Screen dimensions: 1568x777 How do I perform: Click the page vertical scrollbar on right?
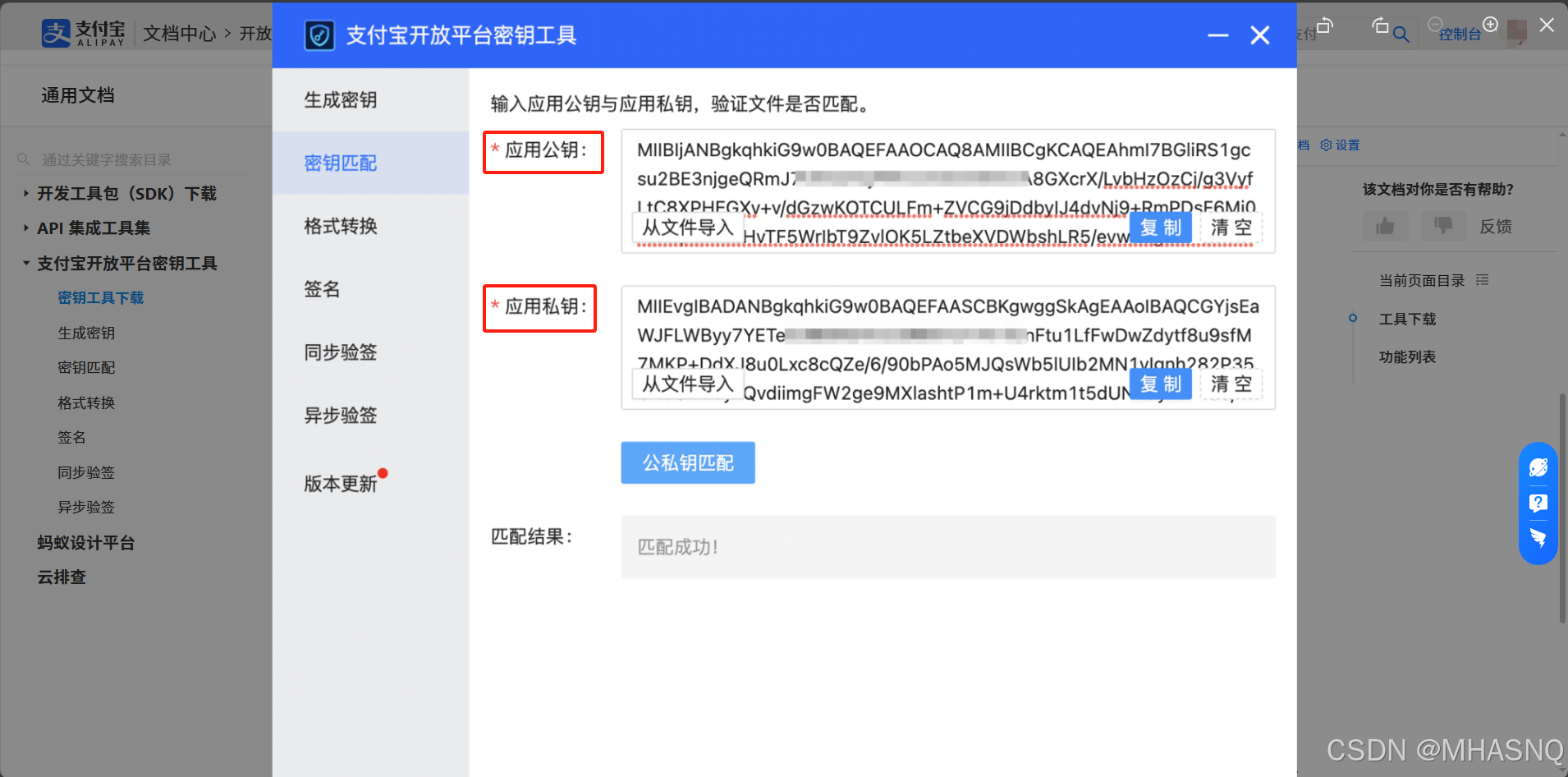click(x=1561, y=508)
